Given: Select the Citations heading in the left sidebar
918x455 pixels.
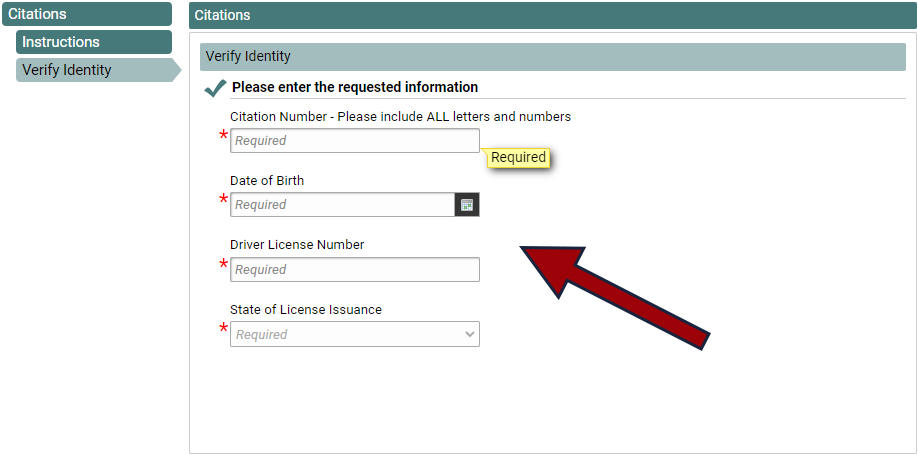Looking at the screenshot, I should click(x=87, y=14).
